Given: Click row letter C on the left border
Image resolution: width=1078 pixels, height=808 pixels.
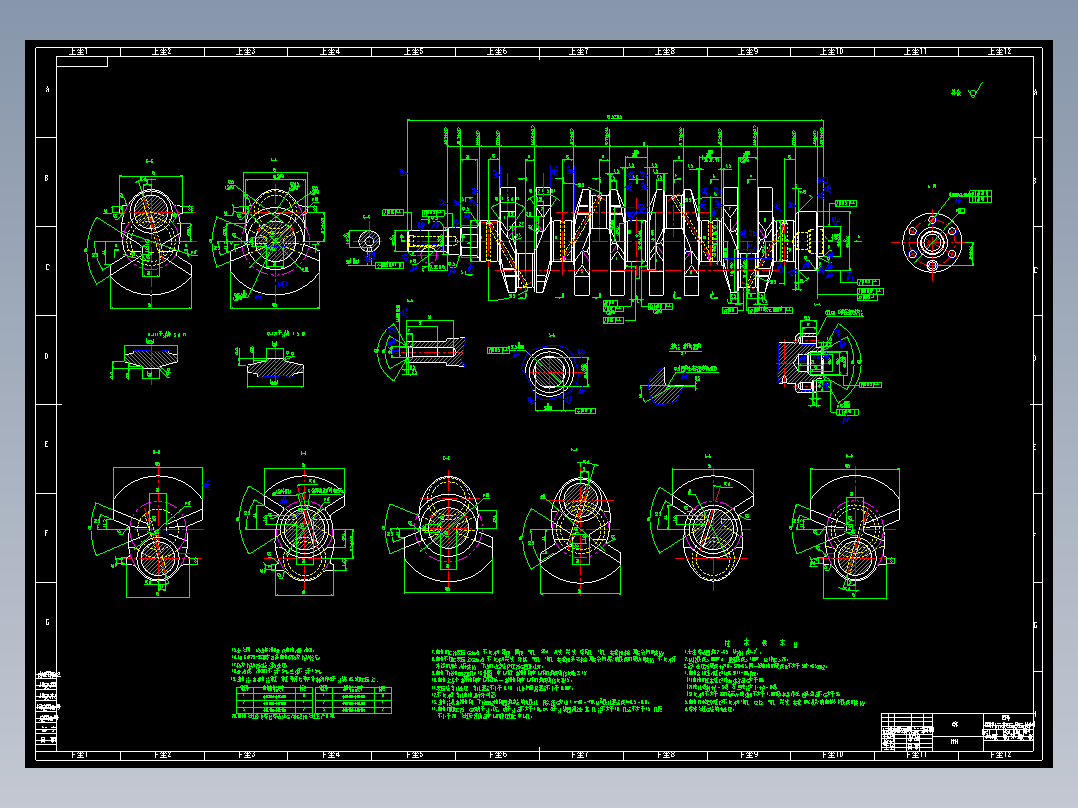Looking at the screenshot, I should [x=47, y=267].
